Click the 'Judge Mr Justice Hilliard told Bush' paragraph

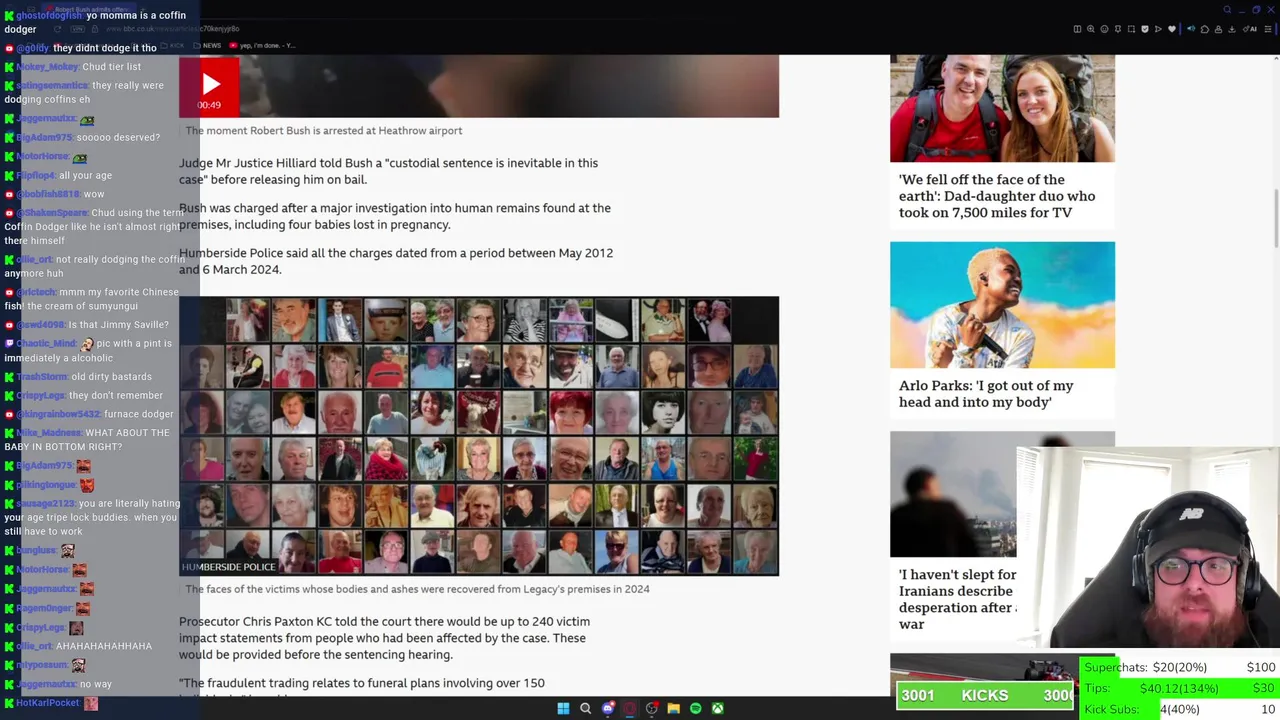click(x=388, y=171)
